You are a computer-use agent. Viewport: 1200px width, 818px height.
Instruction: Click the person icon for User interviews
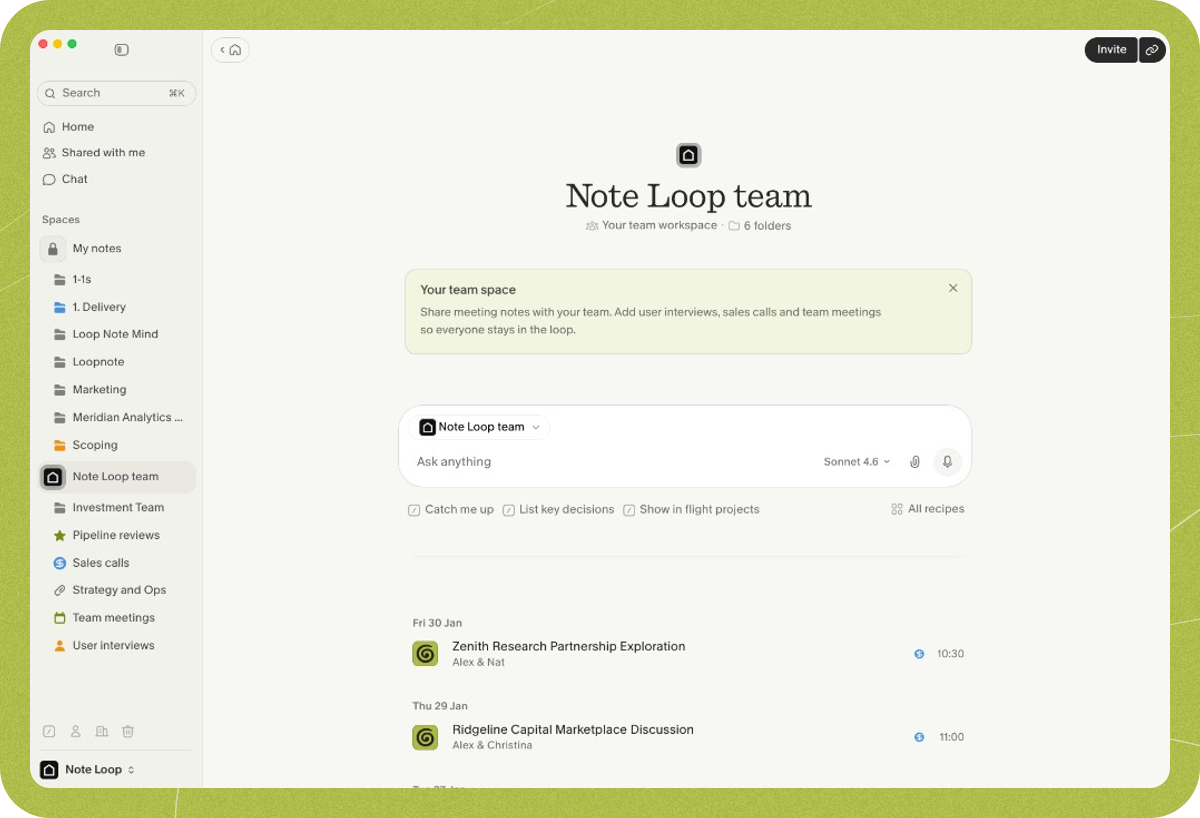point(60,645)
